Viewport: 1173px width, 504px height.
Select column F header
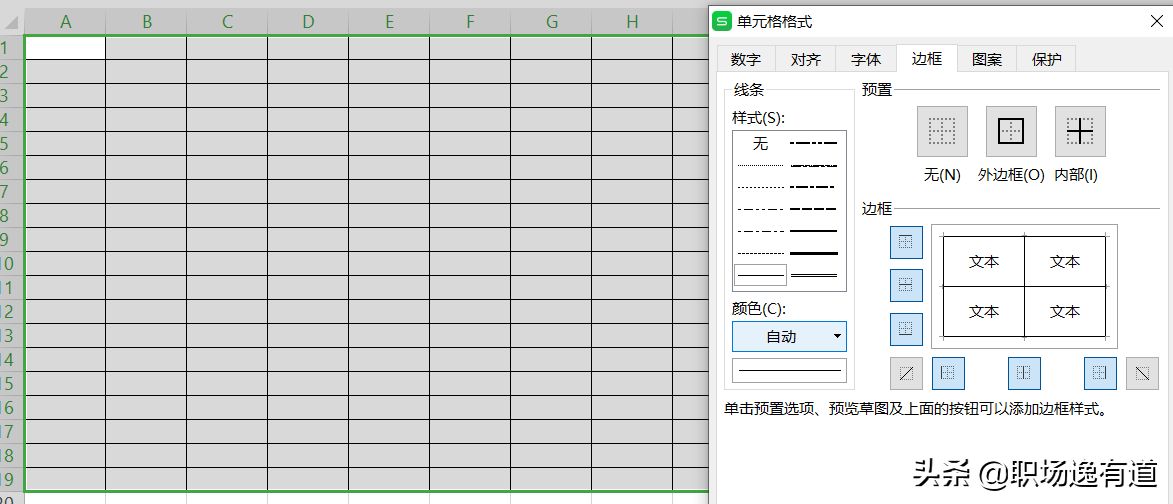[x=470, y=22]
